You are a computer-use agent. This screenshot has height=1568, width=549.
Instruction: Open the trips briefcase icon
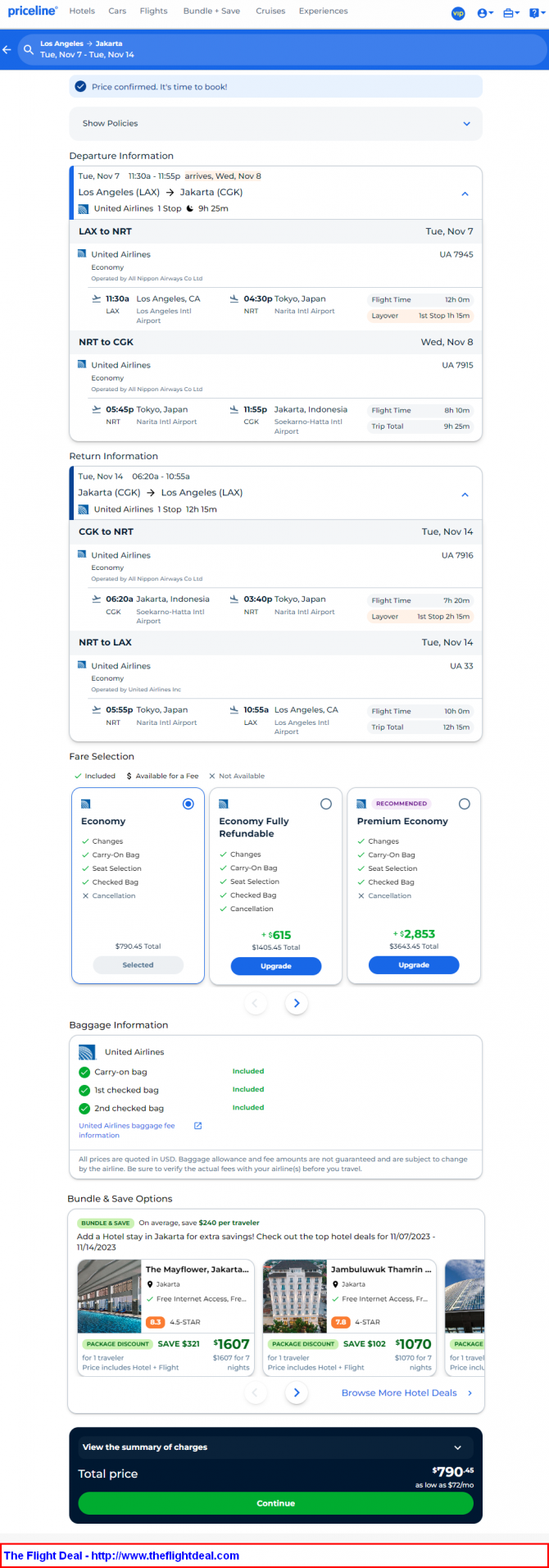tap(510, 13)
